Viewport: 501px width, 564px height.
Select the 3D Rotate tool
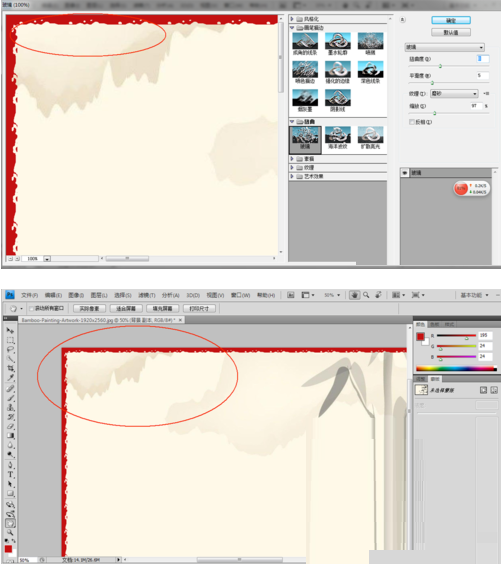click(x=10, y=505)
